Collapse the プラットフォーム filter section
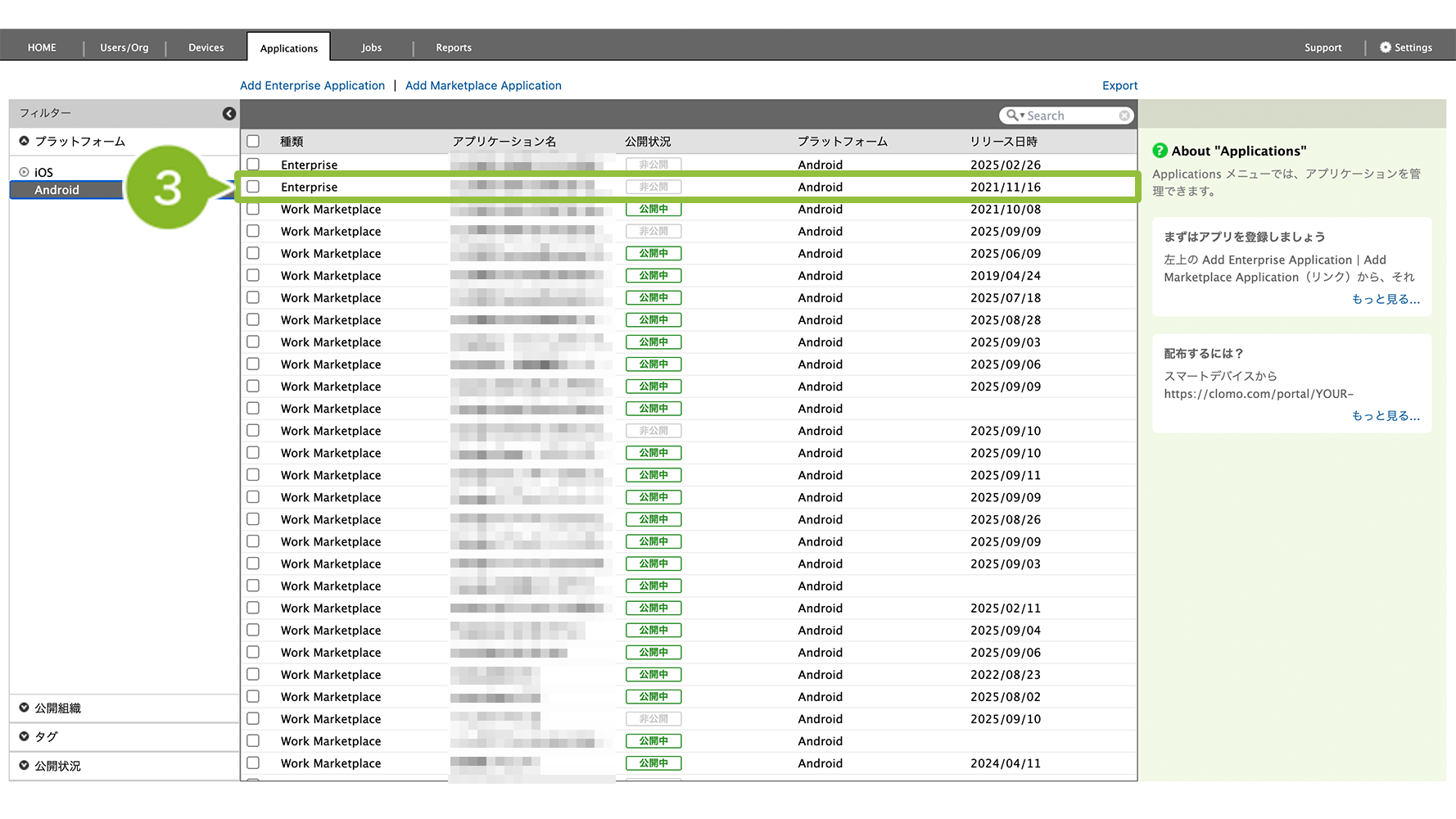The width and height of the screenshot is (1456, 819). pyautogui.click(x=25, y=141)
